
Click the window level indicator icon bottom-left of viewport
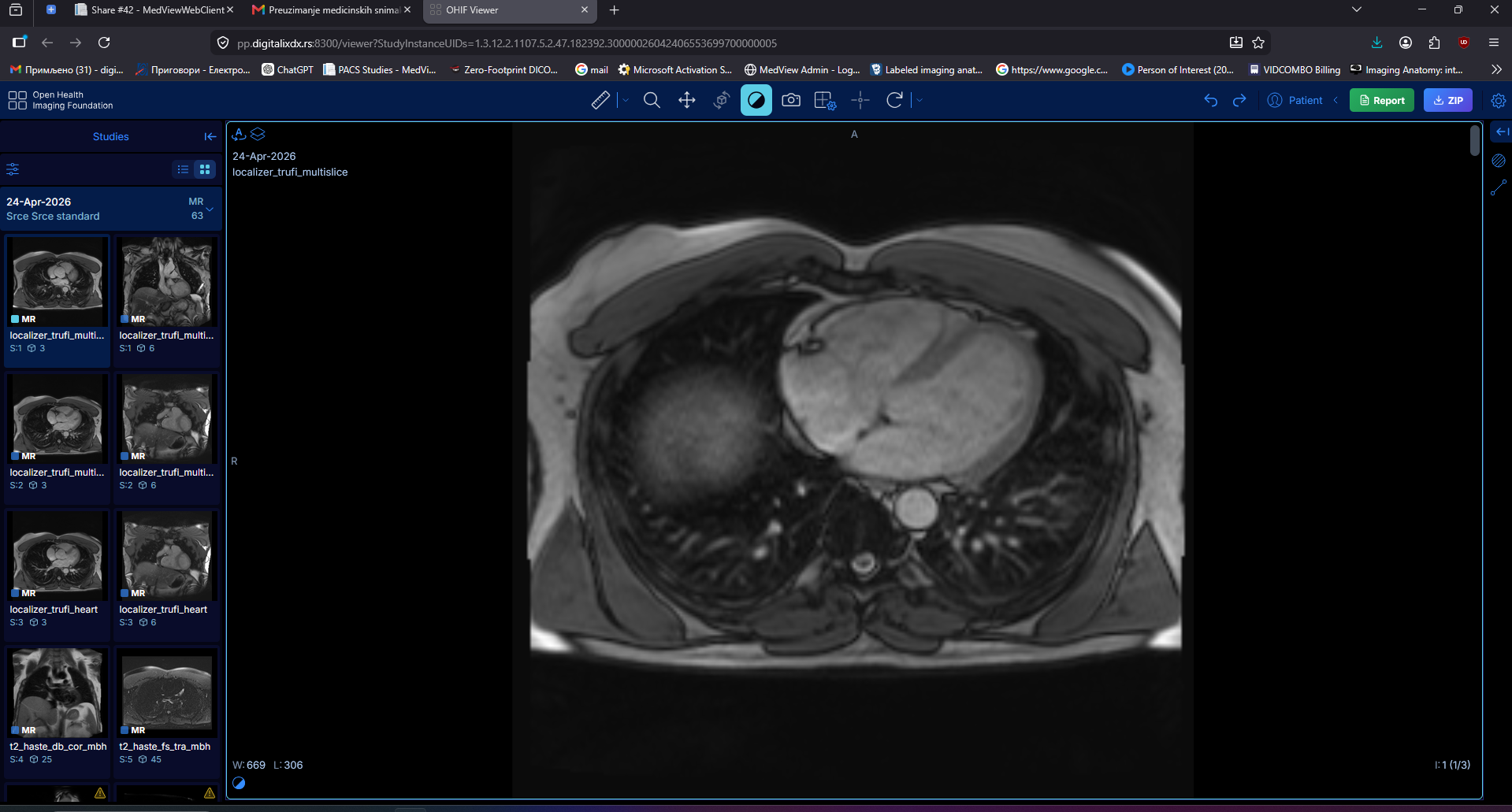pyautogui.click(x=239, y=783)
